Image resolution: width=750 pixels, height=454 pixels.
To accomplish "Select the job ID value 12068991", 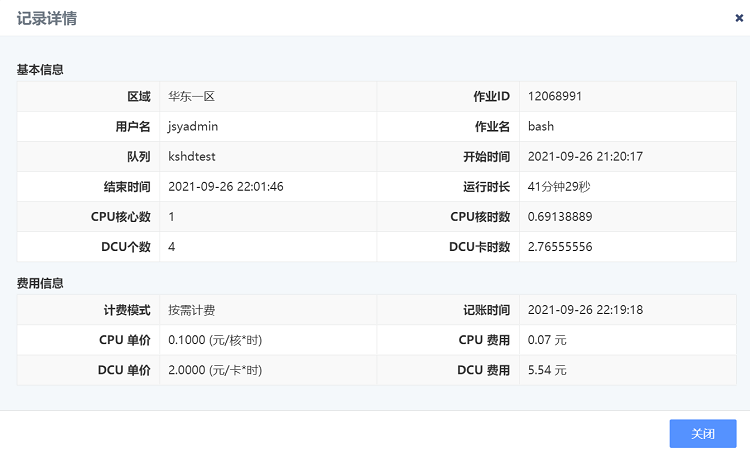I will click(554, 96).
